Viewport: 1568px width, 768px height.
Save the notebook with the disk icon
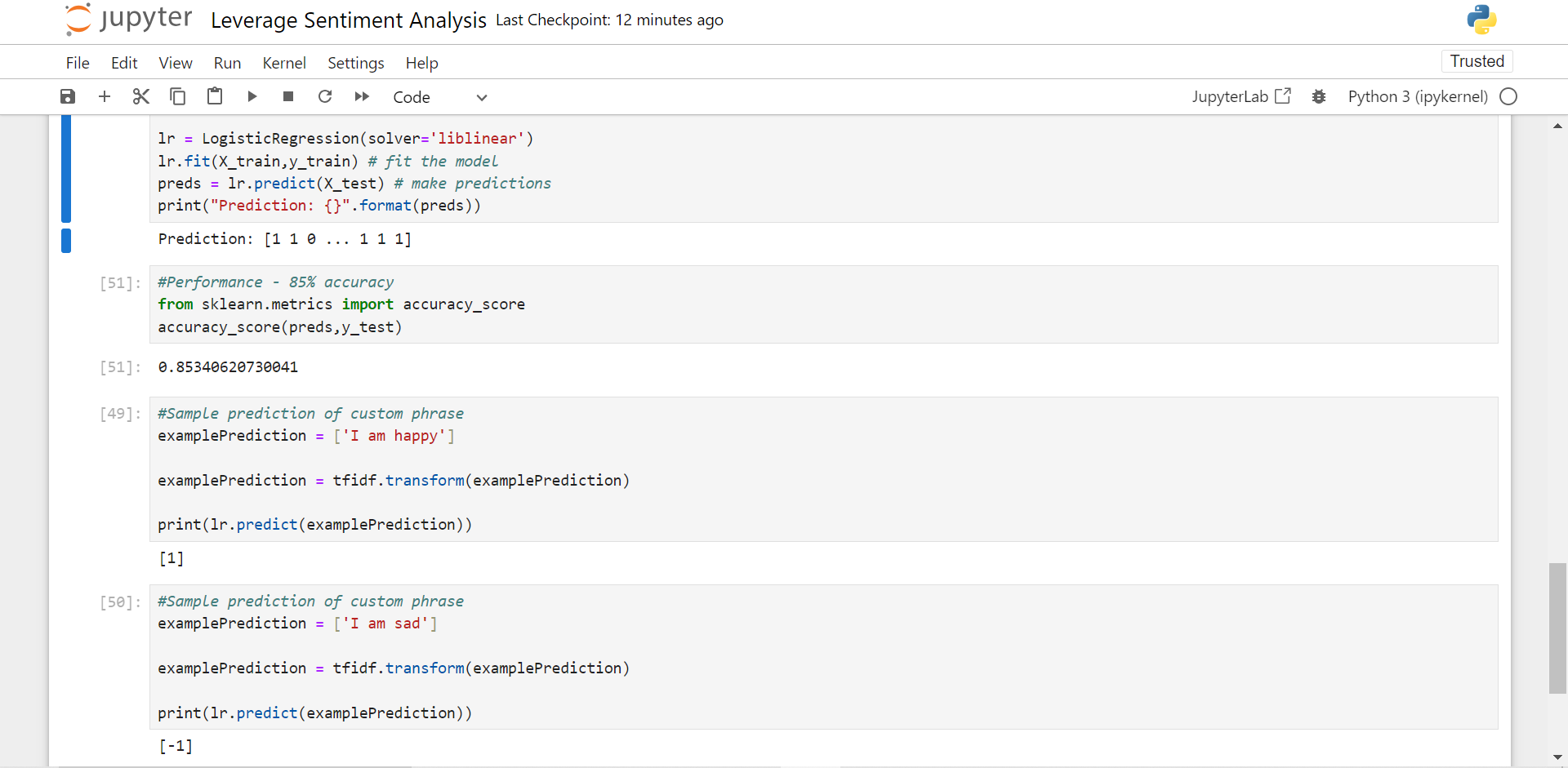(x=68, y=97)
